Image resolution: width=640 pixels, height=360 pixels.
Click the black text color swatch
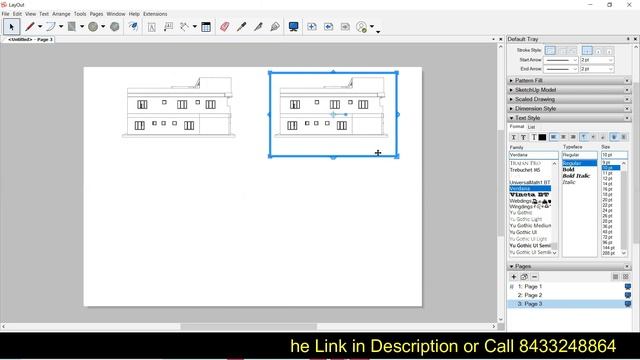coord(542,138)
